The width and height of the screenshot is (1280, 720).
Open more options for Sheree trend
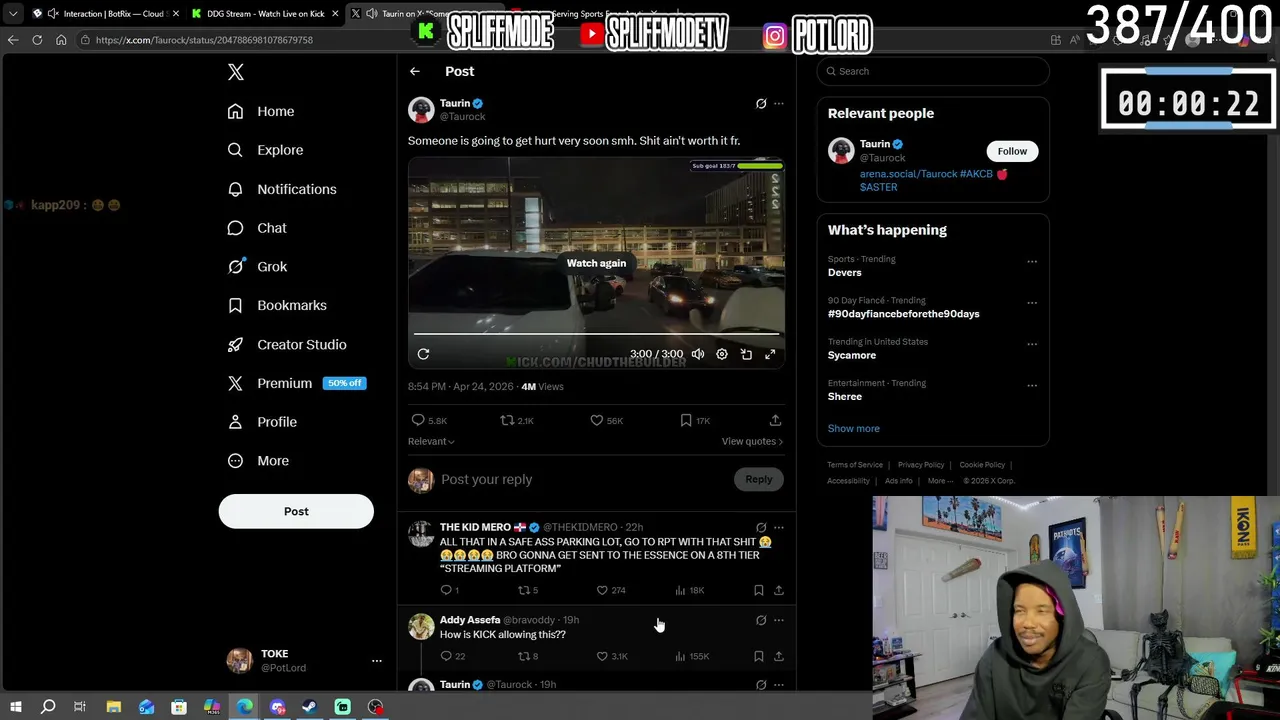pyautogui.click(x=1032, y=386)
